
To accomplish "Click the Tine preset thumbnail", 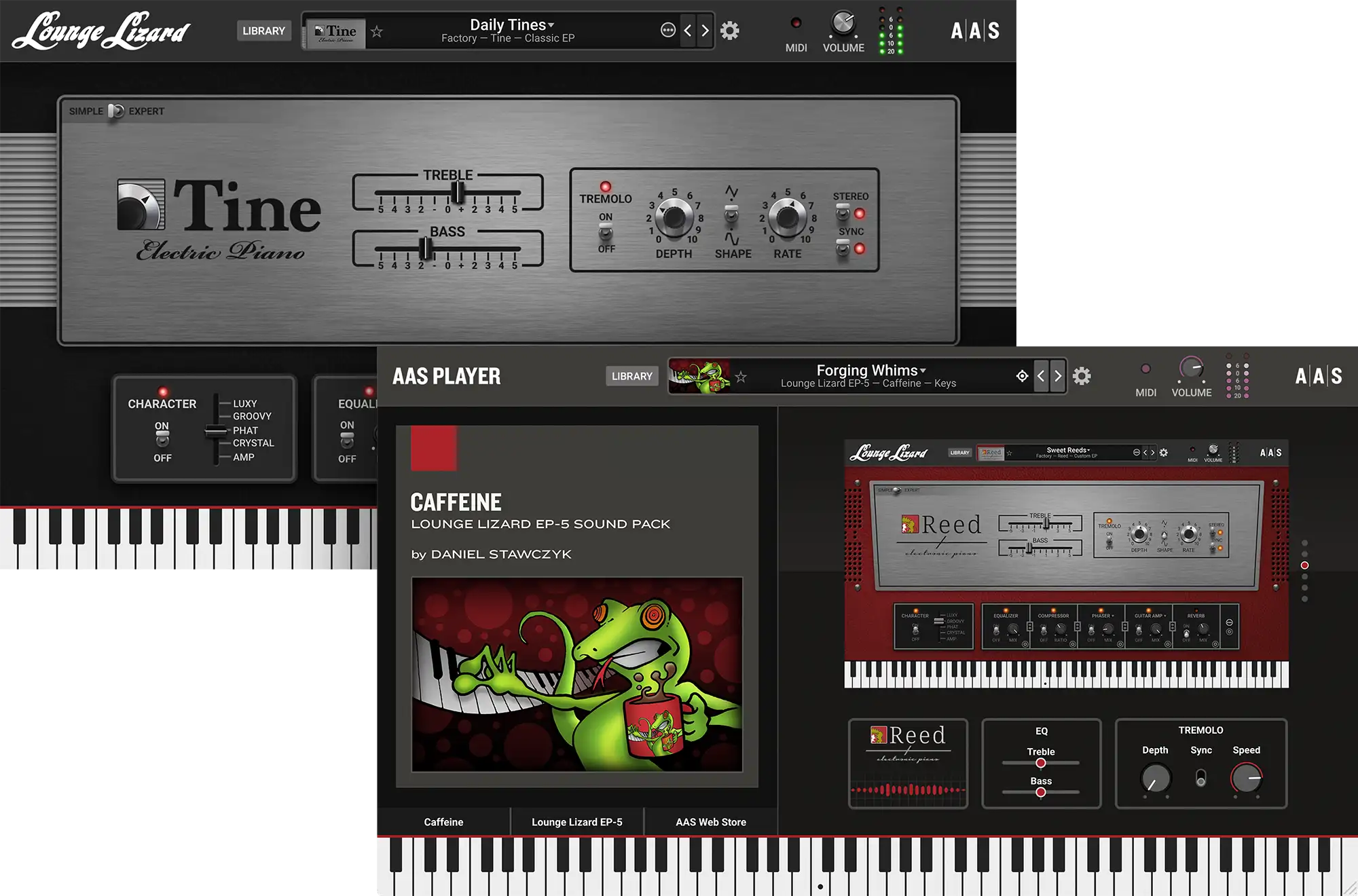I will point(336,33).
